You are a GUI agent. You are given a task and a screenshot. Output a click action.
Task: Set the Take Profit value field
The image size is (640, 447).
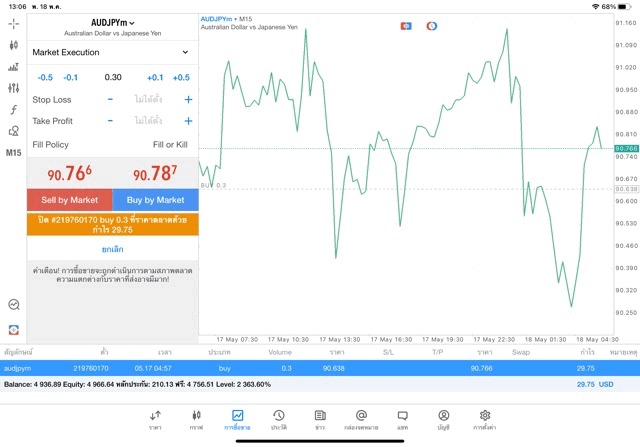tap(149, 121)
